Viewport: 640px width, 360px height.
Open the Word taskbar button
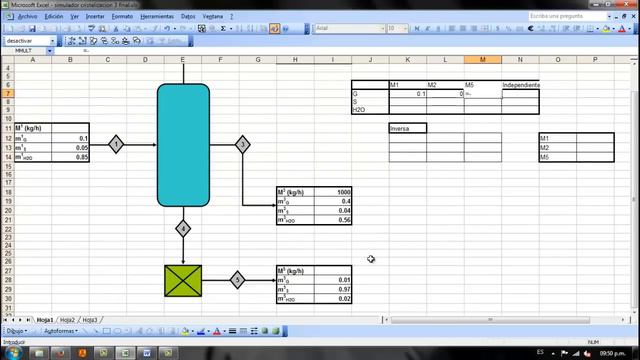(147, 353)
